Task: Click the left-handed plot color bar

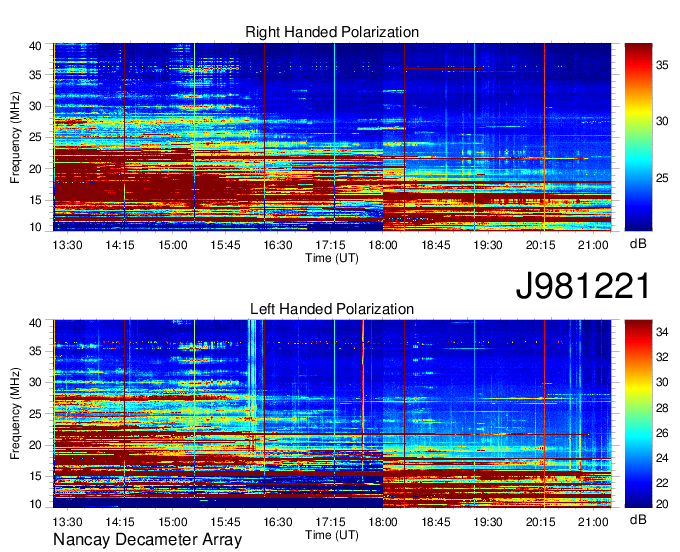Action: (x=638, y=414)
